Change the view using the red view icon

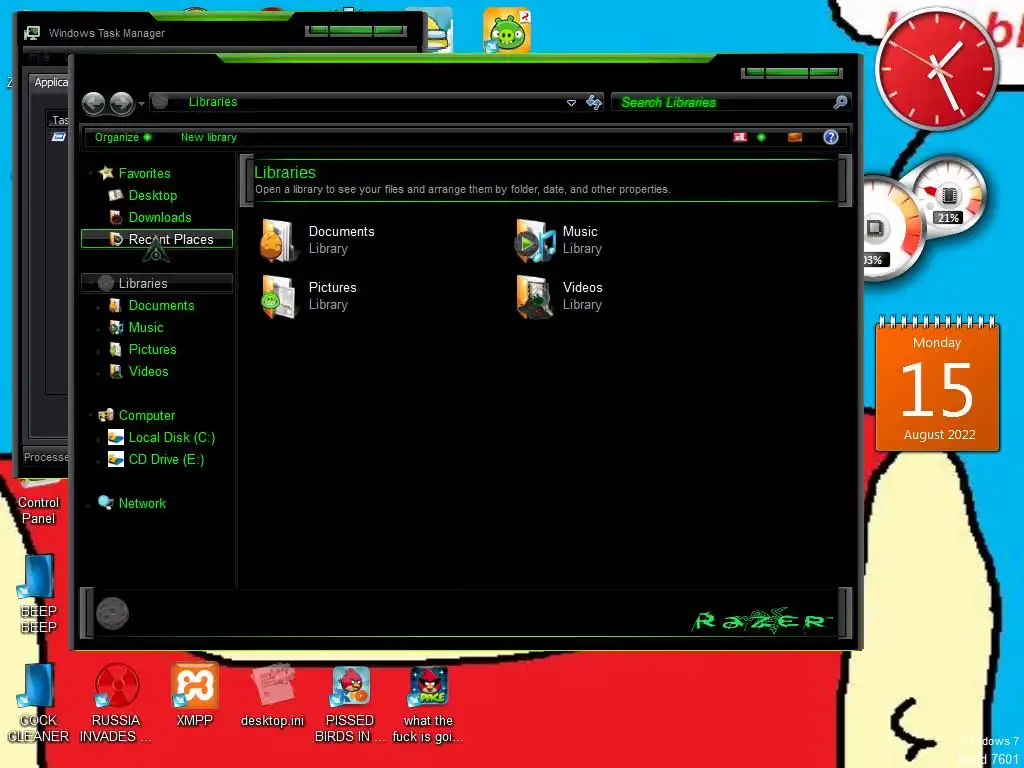coord(739,137)
